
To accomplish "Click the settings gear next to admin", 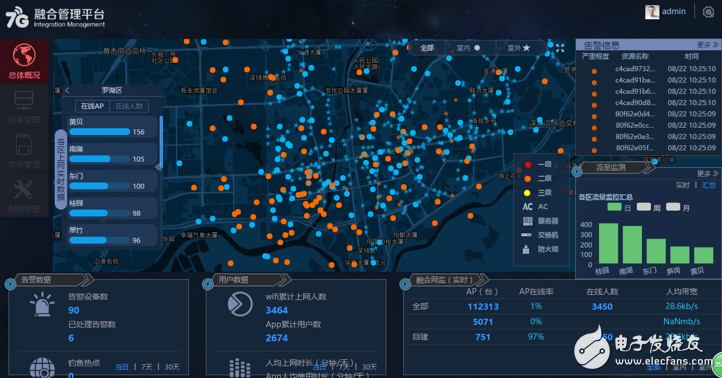I will tap(708, 12).
